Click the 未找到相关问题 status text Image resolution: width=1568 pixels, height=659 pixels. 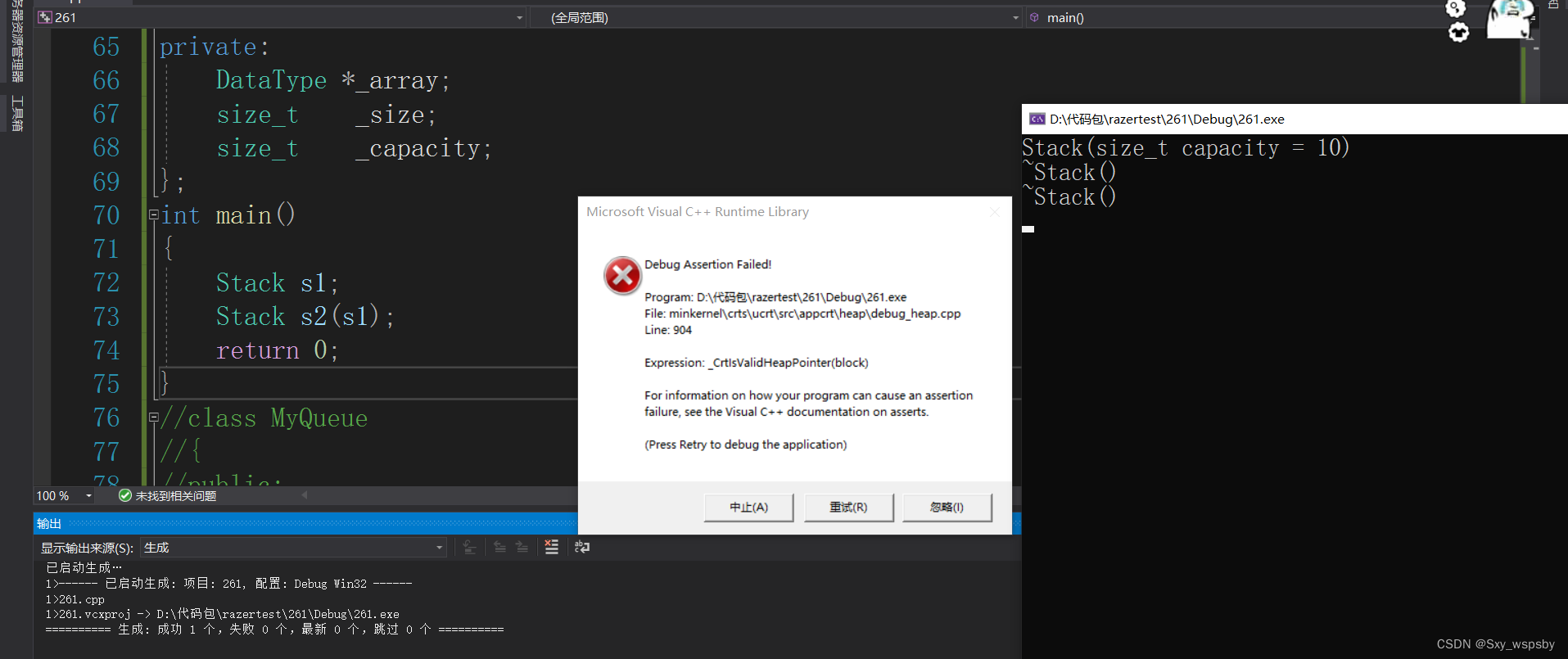pos(176,495)
